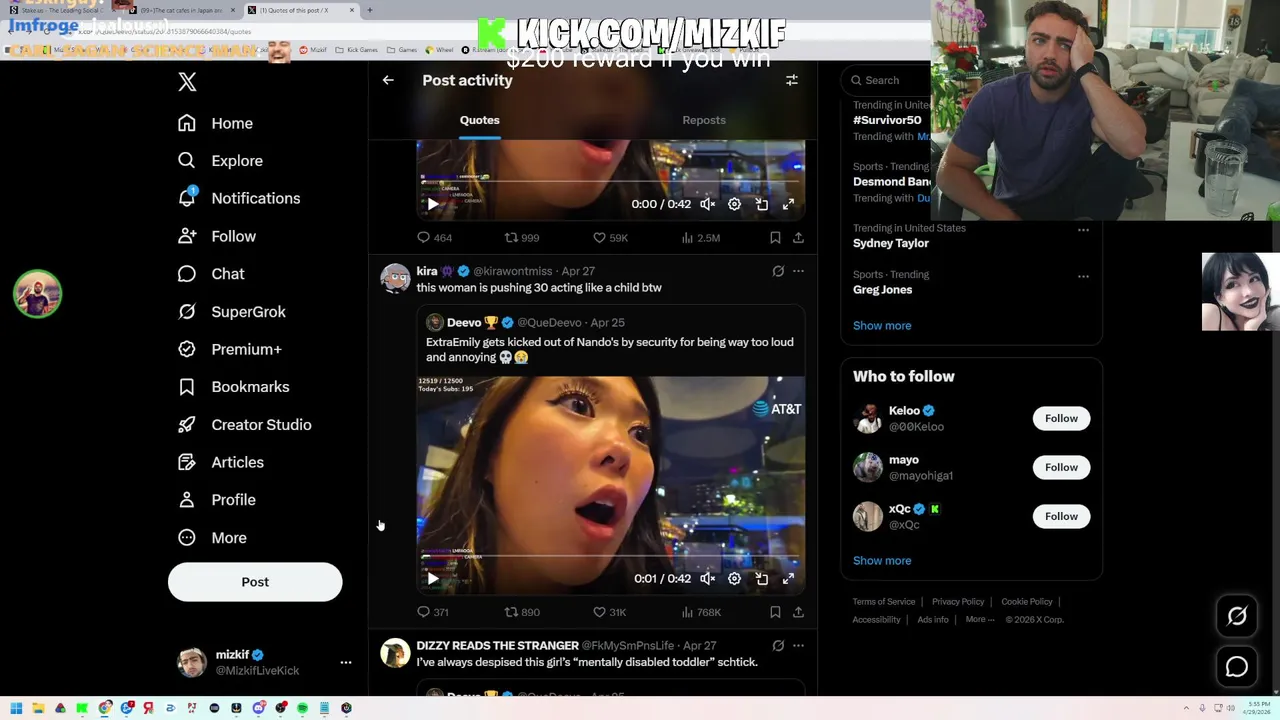Play the ExtraEmily Nando's video

pos(432,579)
